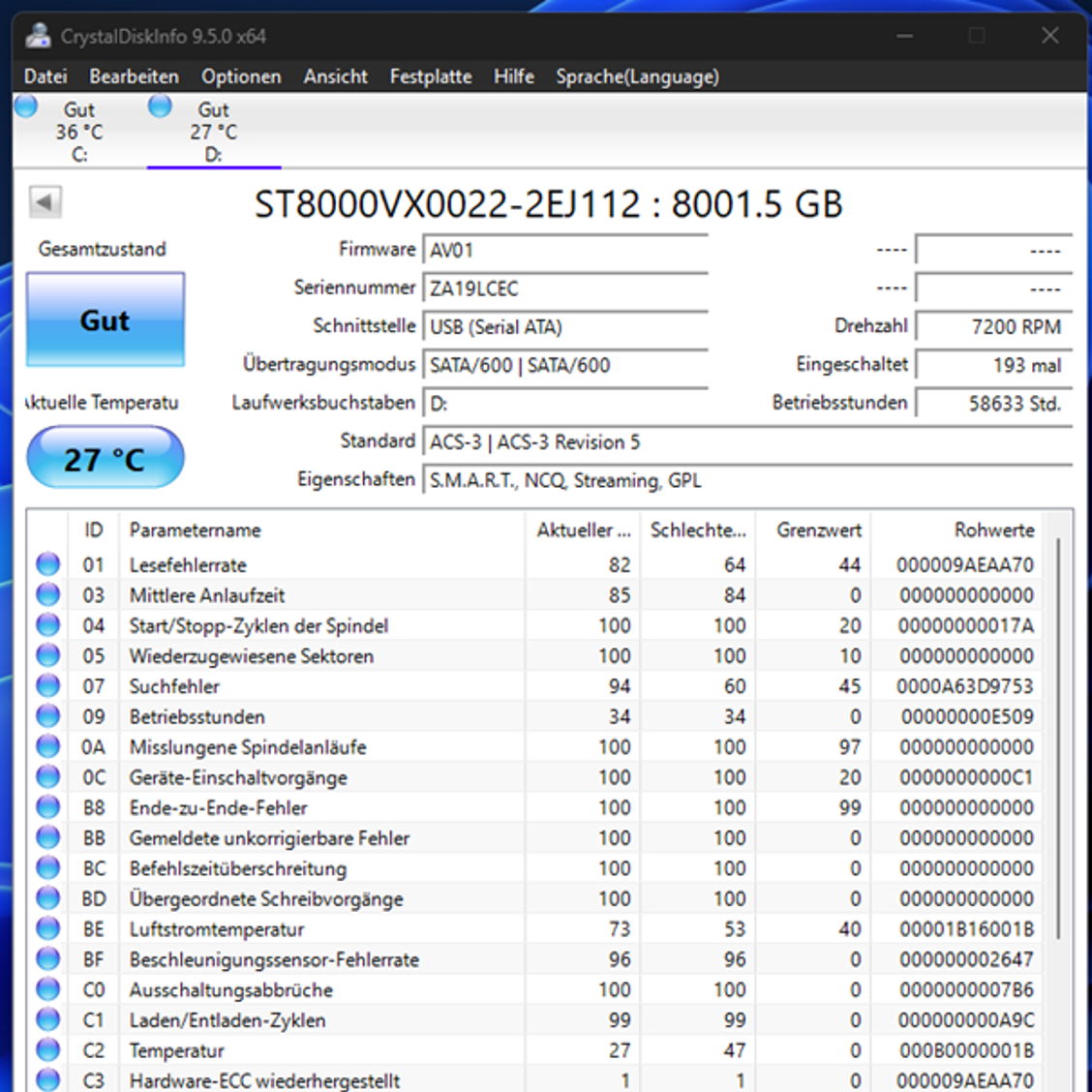This screenshot has height=1092, width=1092.
Task: Click status icon of Wiederzugewiesene Sektoren row
Action: 48,655
